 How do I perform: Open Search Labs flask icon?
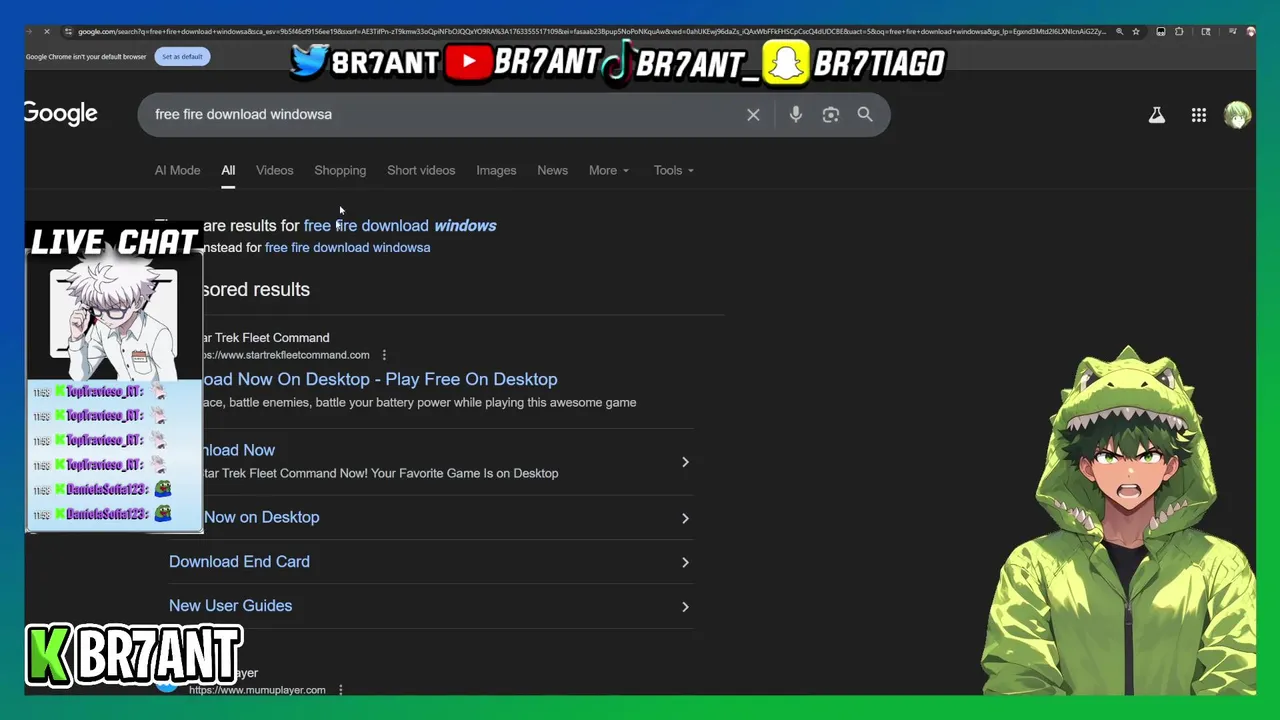[1156, 115]
